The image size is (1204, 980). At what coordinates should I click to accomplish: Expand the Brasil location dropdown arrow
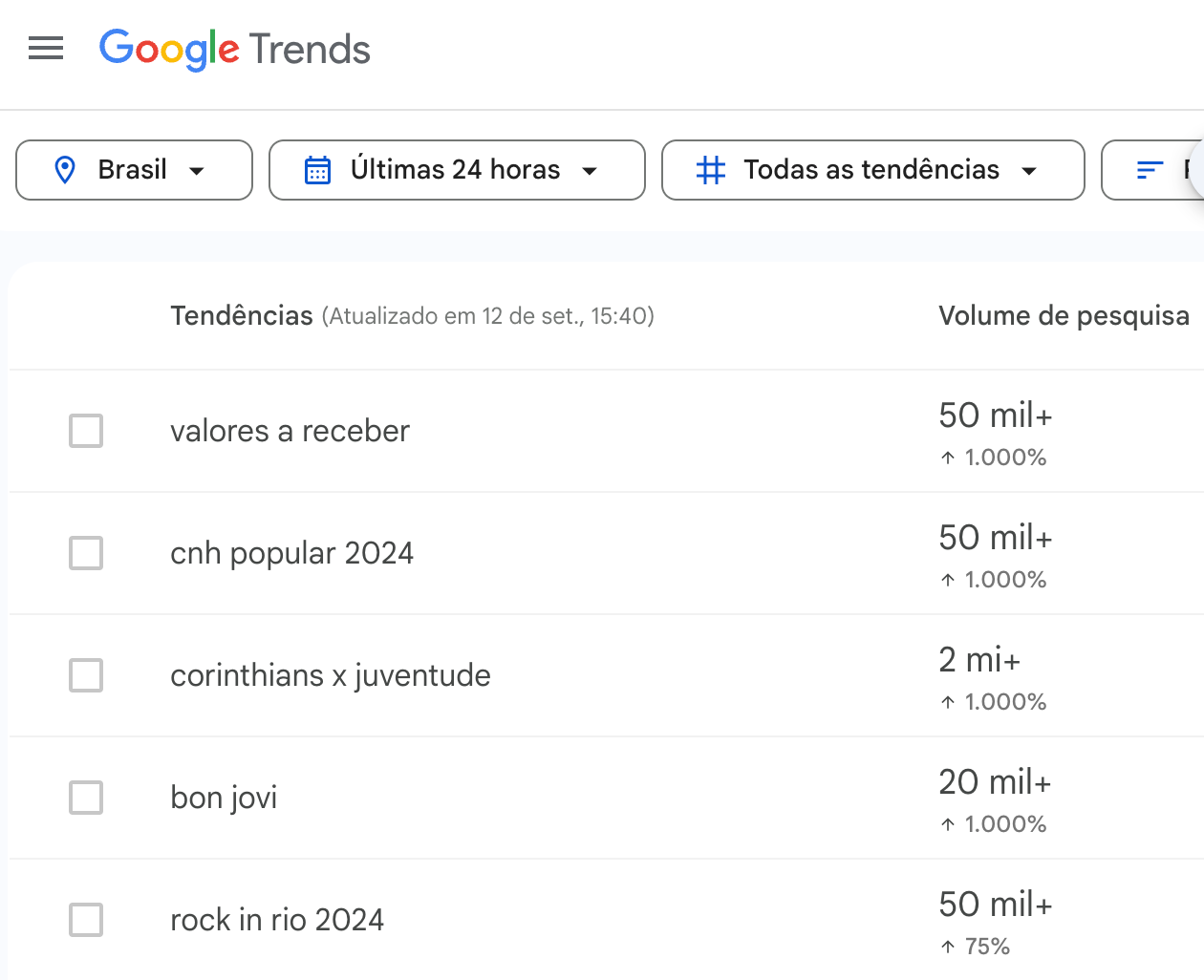click(197, 171)
